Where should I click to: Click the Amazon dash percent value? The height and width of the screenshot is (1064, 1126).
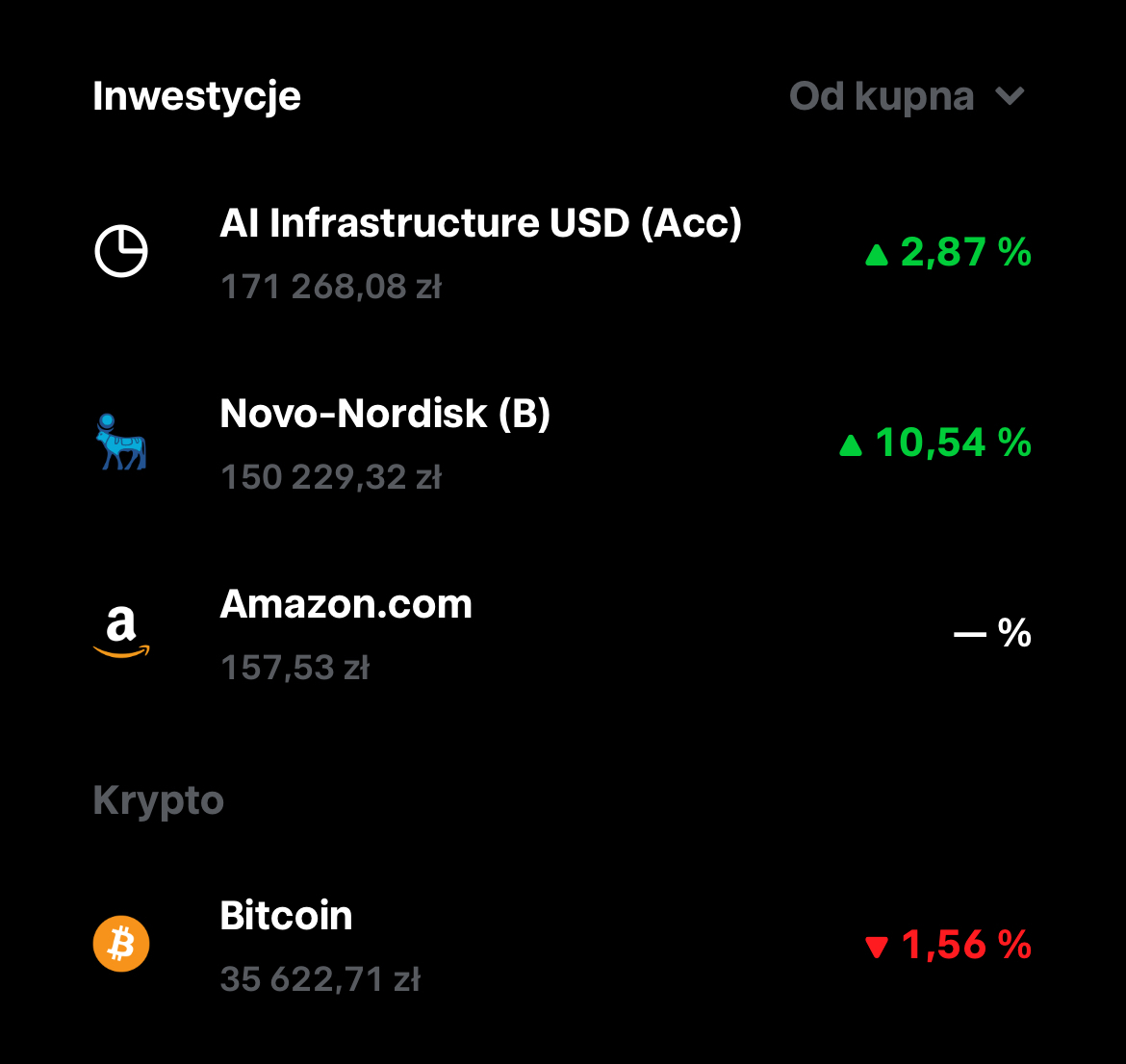coord(992,633)
